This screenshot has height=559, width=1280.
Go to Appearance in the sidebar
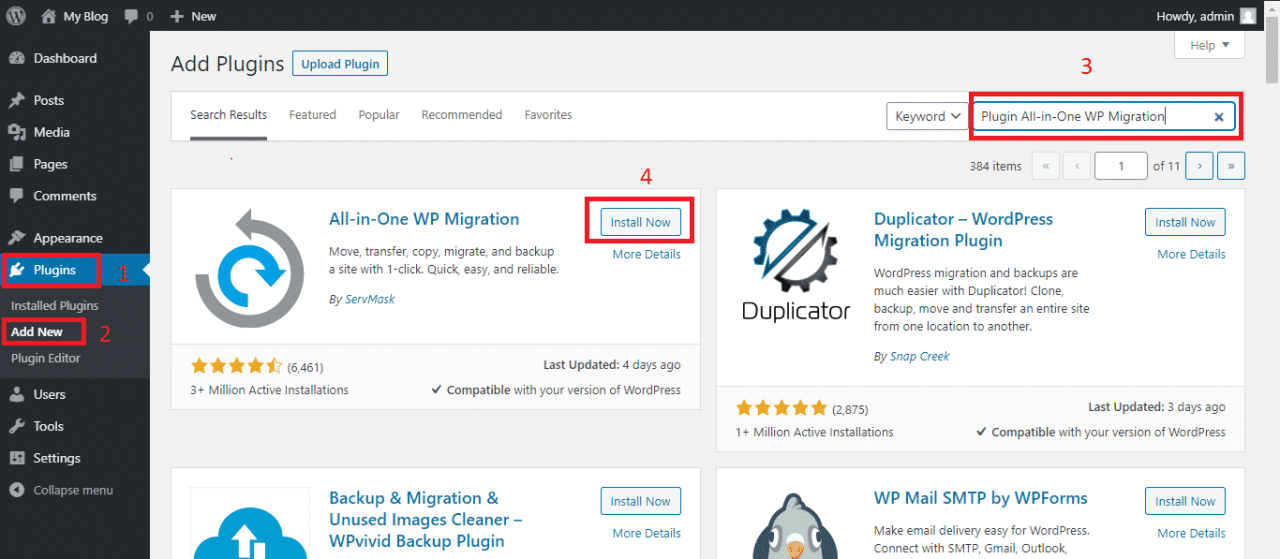click(67, 238)
